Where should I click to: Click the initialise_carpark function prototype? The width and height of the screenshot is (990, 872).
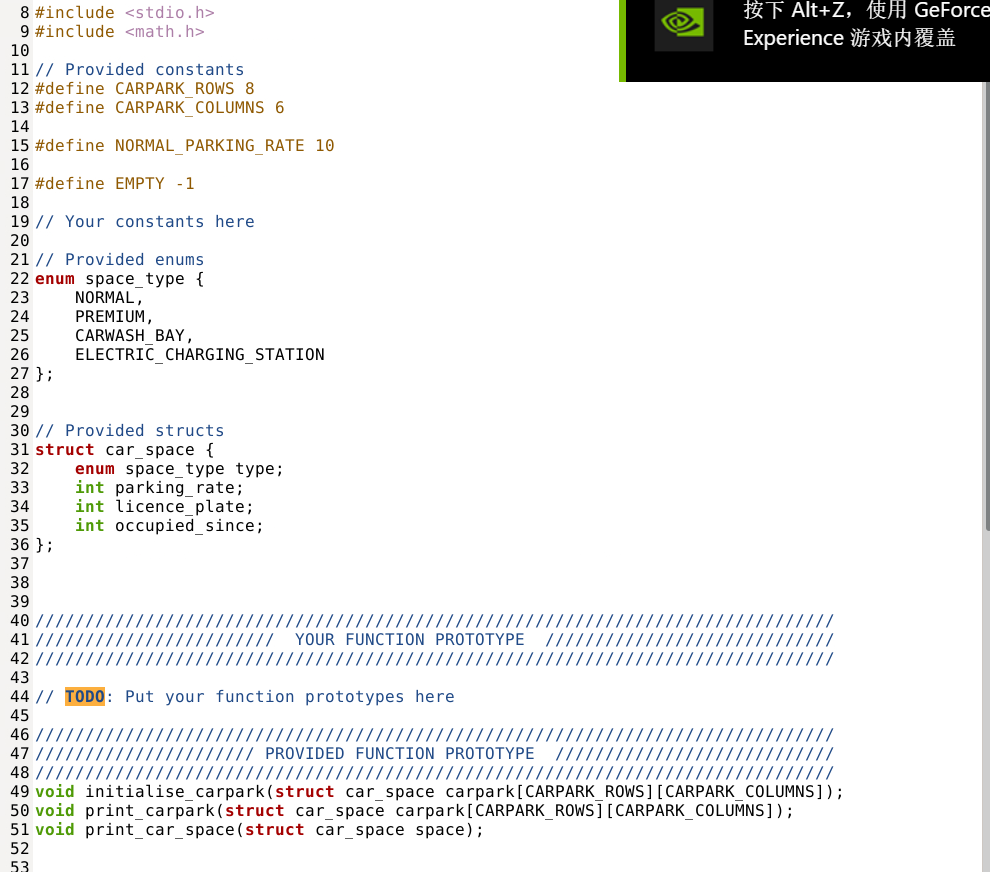[439, 792]
